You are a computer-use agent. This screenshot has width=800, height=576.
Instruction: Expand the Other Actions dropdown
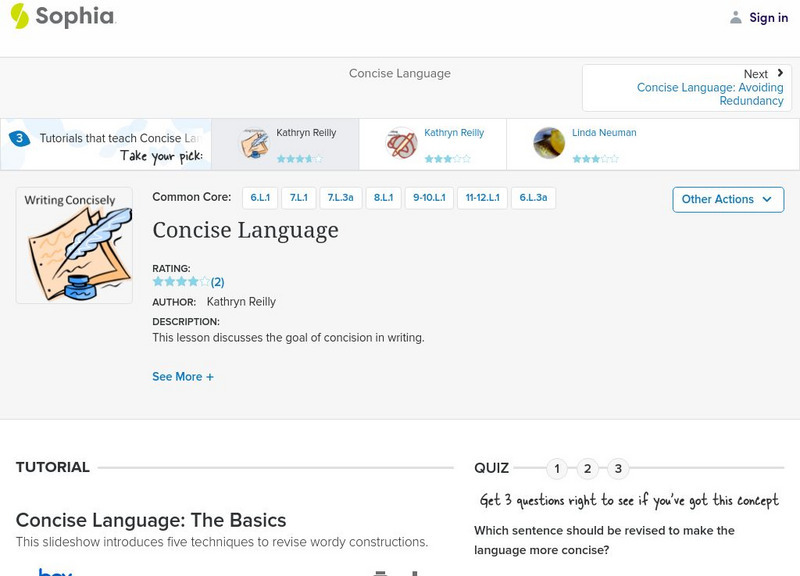point(728,199)
